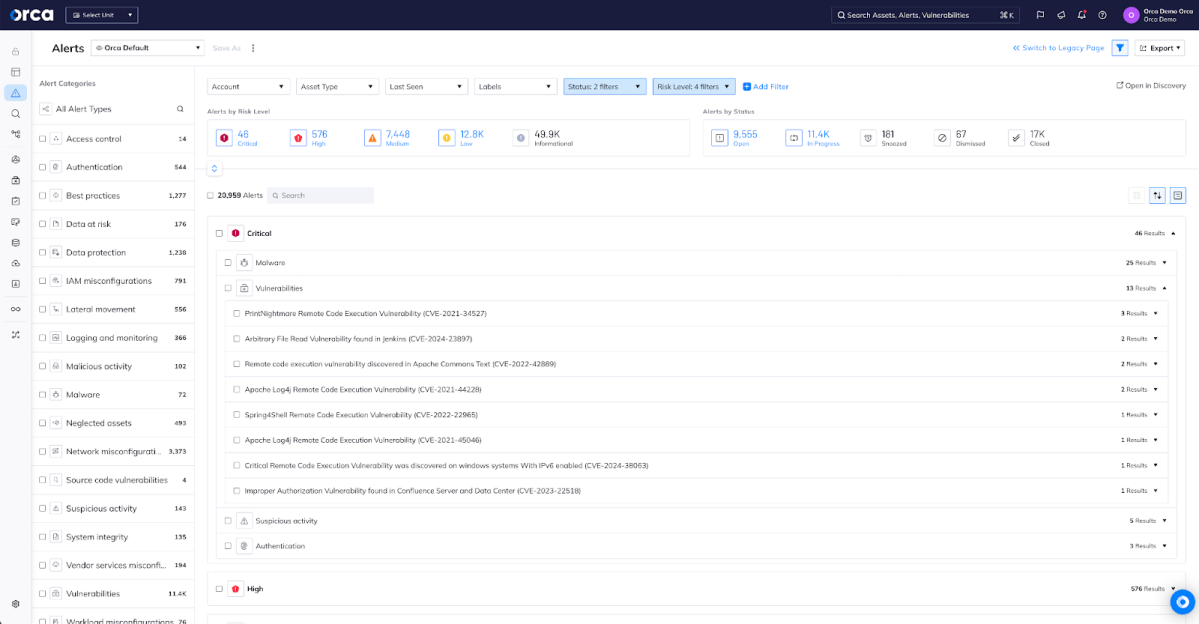Screen dimensions: 1199x624
Task: Check the Best practices category
Action: [x=43, y=195]
